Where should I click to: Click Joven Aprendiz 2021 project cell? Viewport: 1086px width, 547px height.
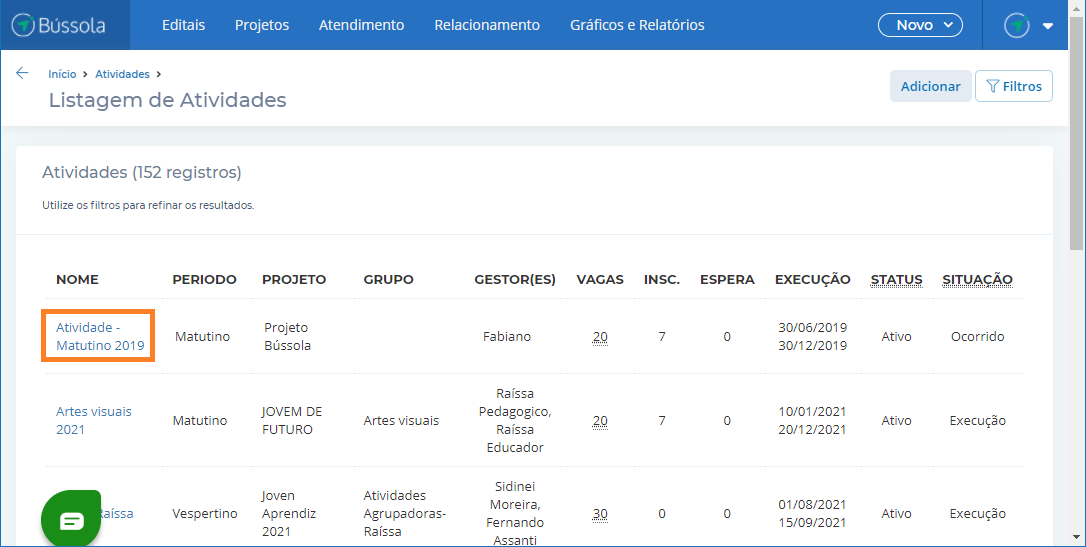(289, 513)
